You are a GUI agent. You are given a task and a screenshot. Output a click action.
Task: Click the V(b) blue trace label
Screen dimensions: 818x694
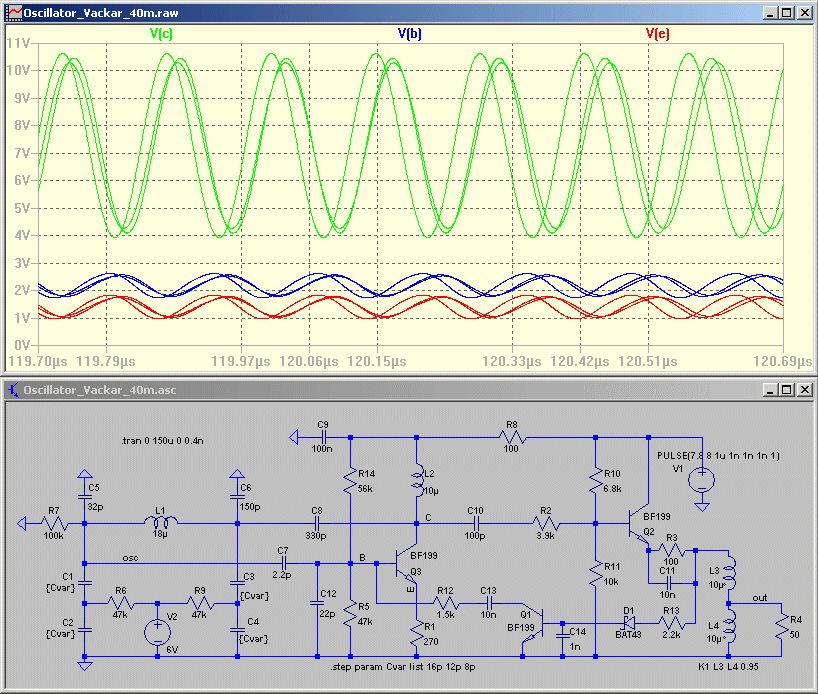click(x=410, y=34)
